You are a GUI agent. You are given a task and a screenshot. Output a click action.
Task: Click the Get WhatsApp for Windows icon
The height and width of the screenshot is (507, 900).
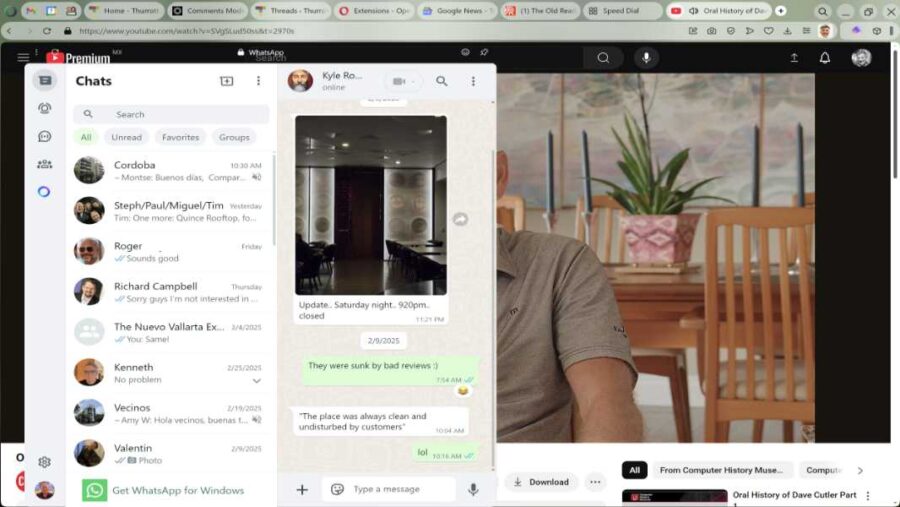click(x=95, y=490)
